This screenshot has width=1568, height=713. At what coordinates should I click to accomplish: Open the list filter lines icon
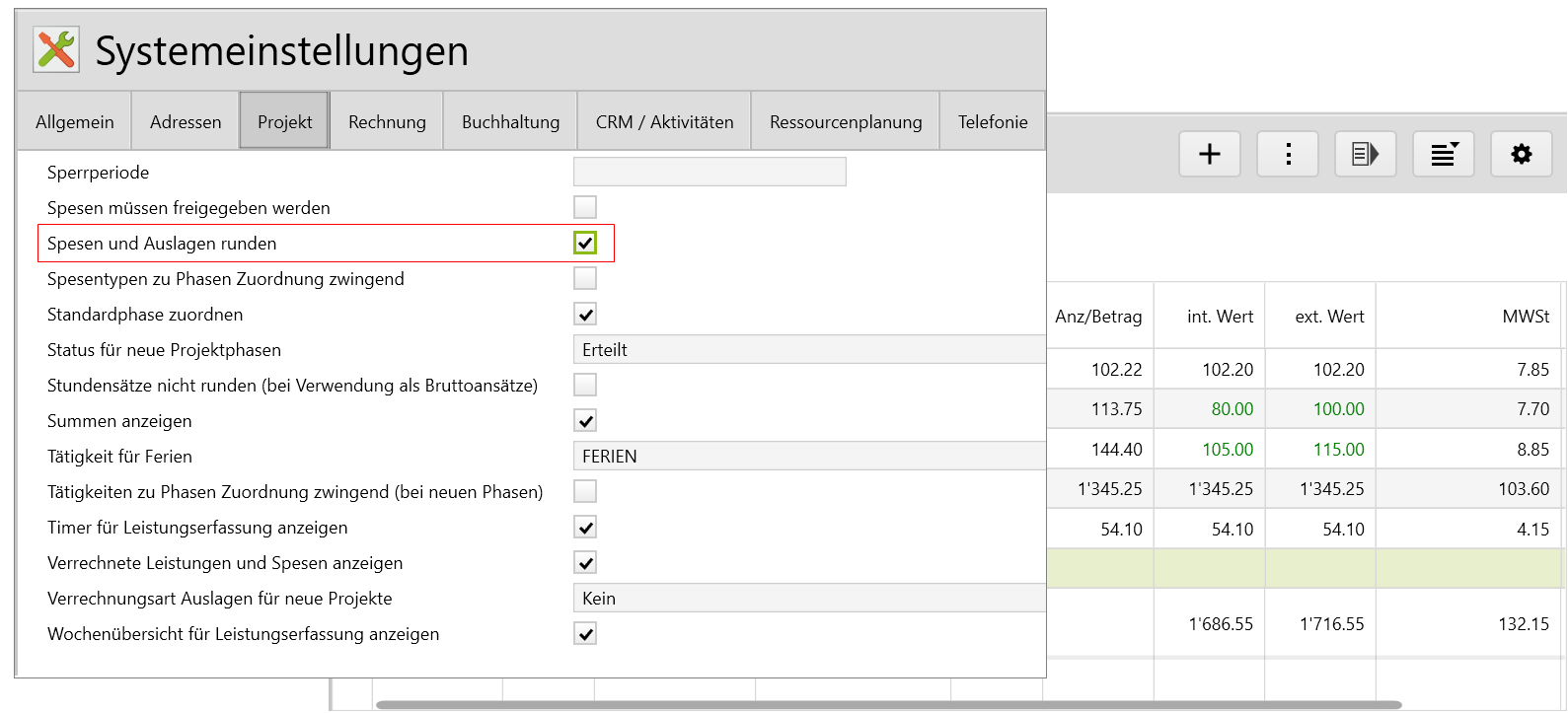(x=1443, y=154)
